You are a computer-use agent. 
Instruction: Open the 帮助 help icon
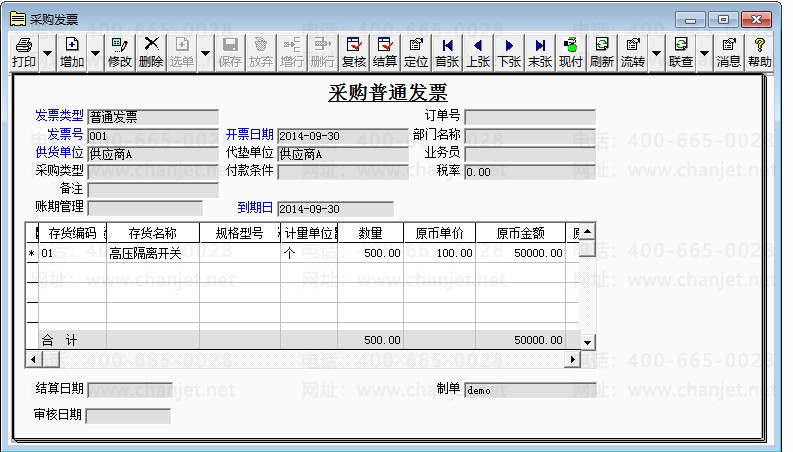760,53
